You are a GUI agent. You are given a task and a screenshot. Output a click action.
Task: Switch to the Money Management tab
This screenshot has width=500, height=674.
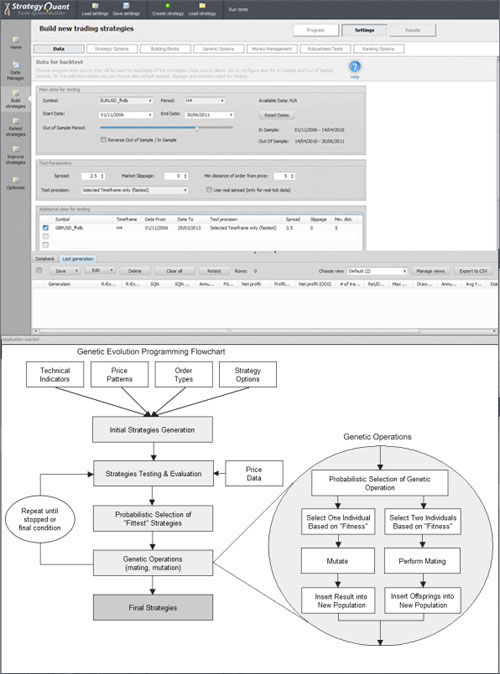[272, 49]
